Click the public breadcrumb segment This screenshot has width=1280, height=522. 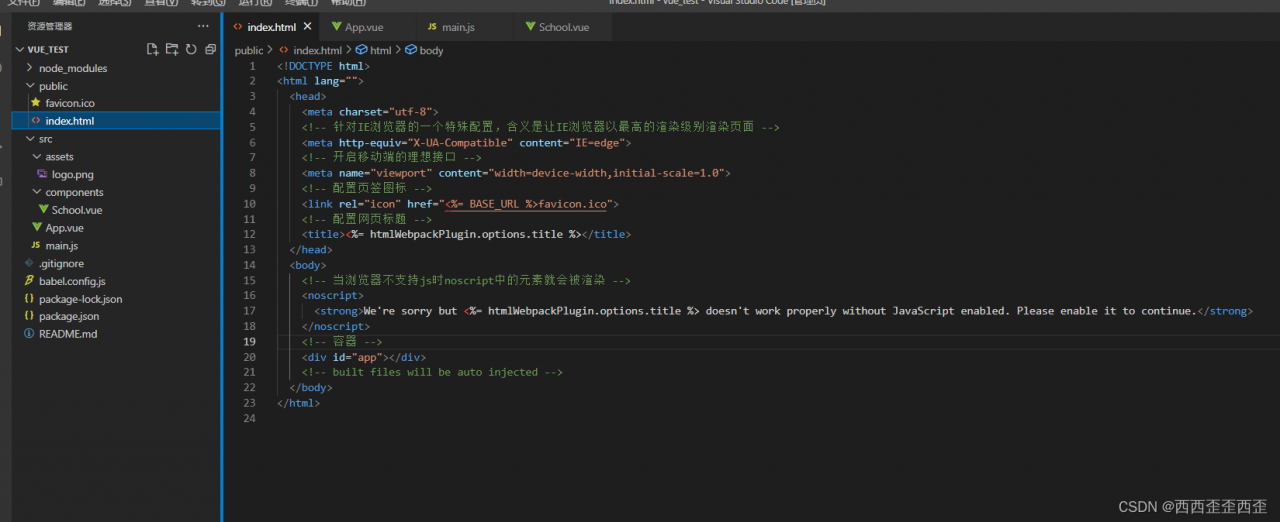pyautogui.click(x=249, y=50)
